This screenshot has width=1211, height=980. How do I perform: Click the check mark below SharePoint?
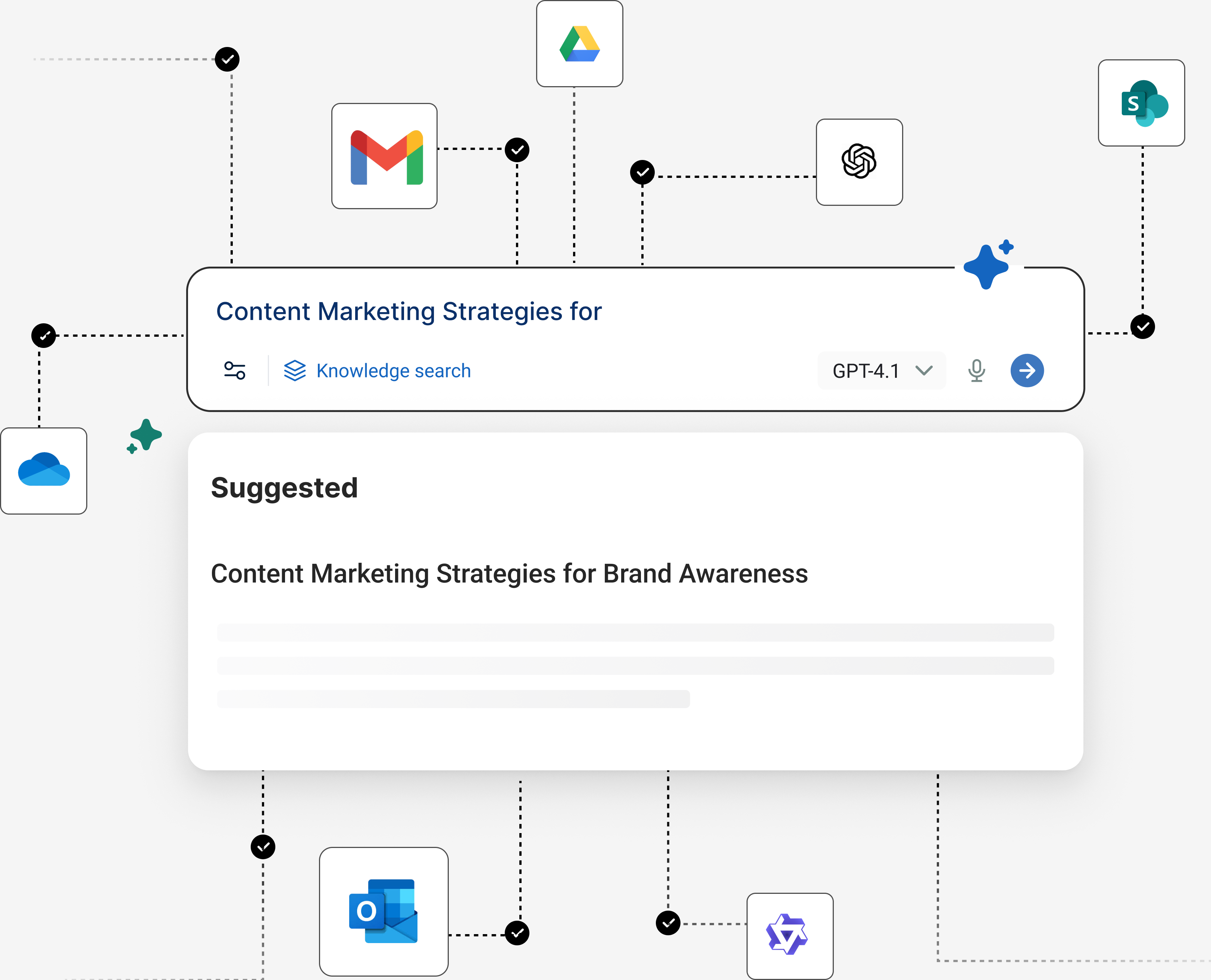[1142, 326]
